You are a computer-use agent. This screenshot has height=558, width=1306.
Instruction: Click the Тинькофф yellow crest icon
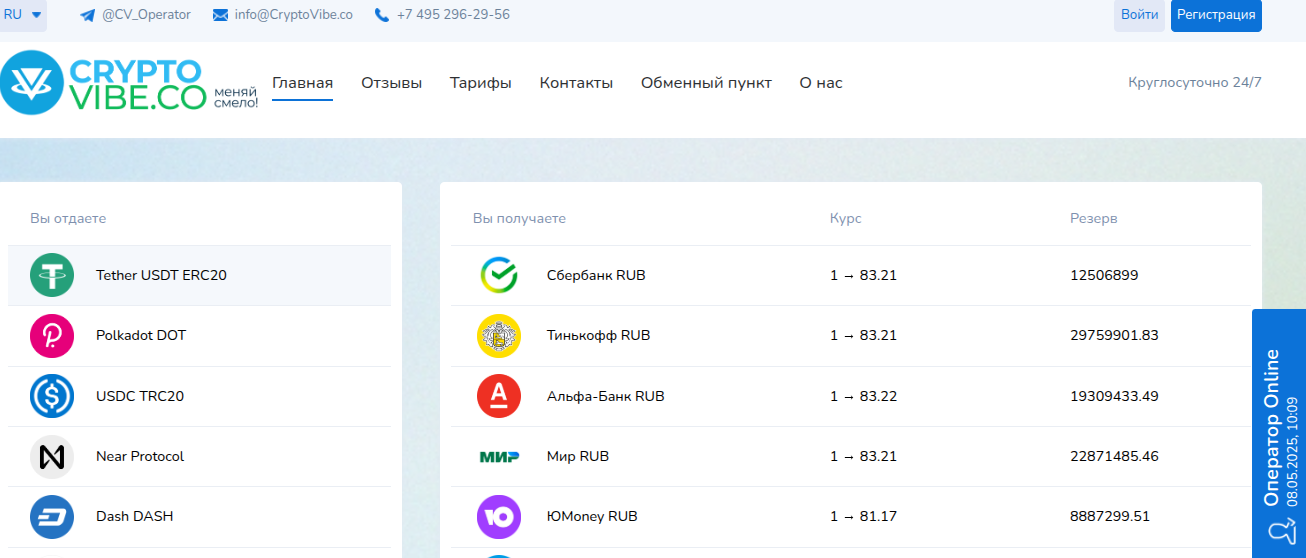[x=498, y=336]
